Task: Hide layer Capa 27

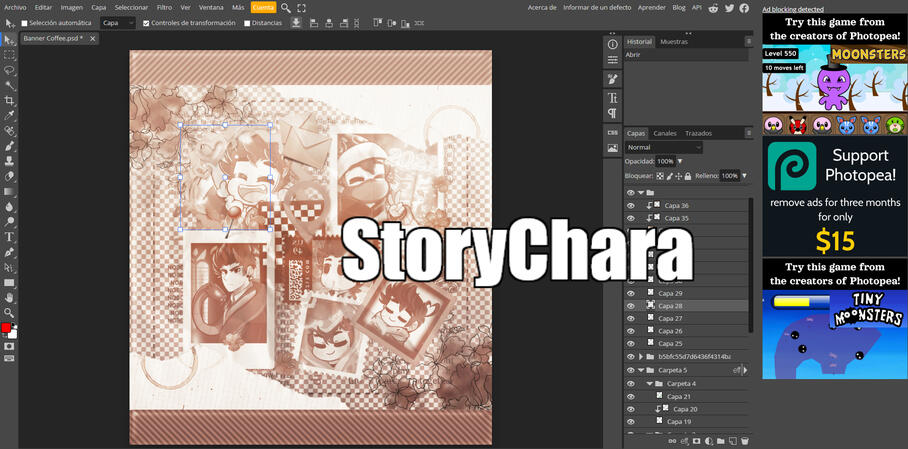Action: point(631,318)
